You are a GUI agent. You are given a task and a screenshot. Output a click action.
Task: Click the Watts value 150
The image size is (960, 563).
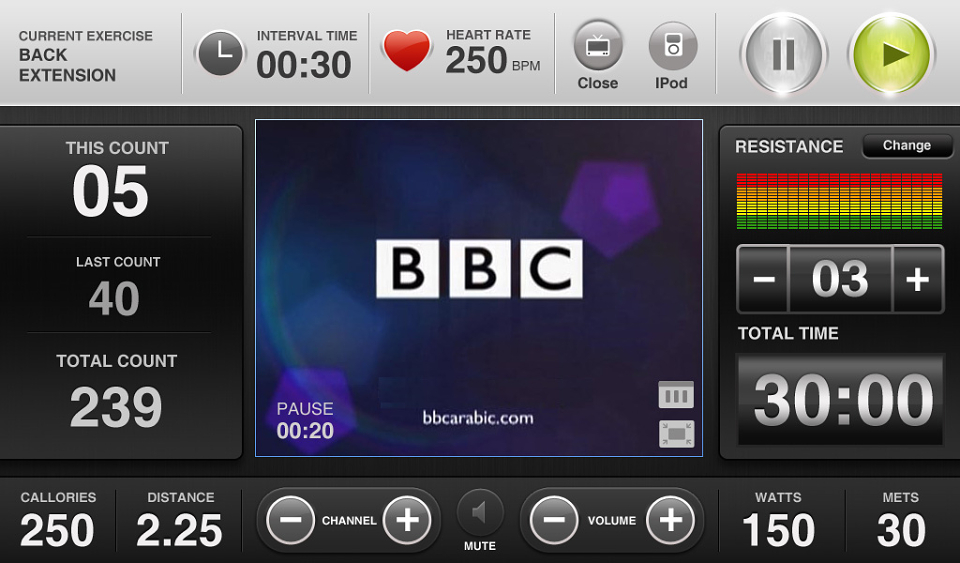click(778, 531)
